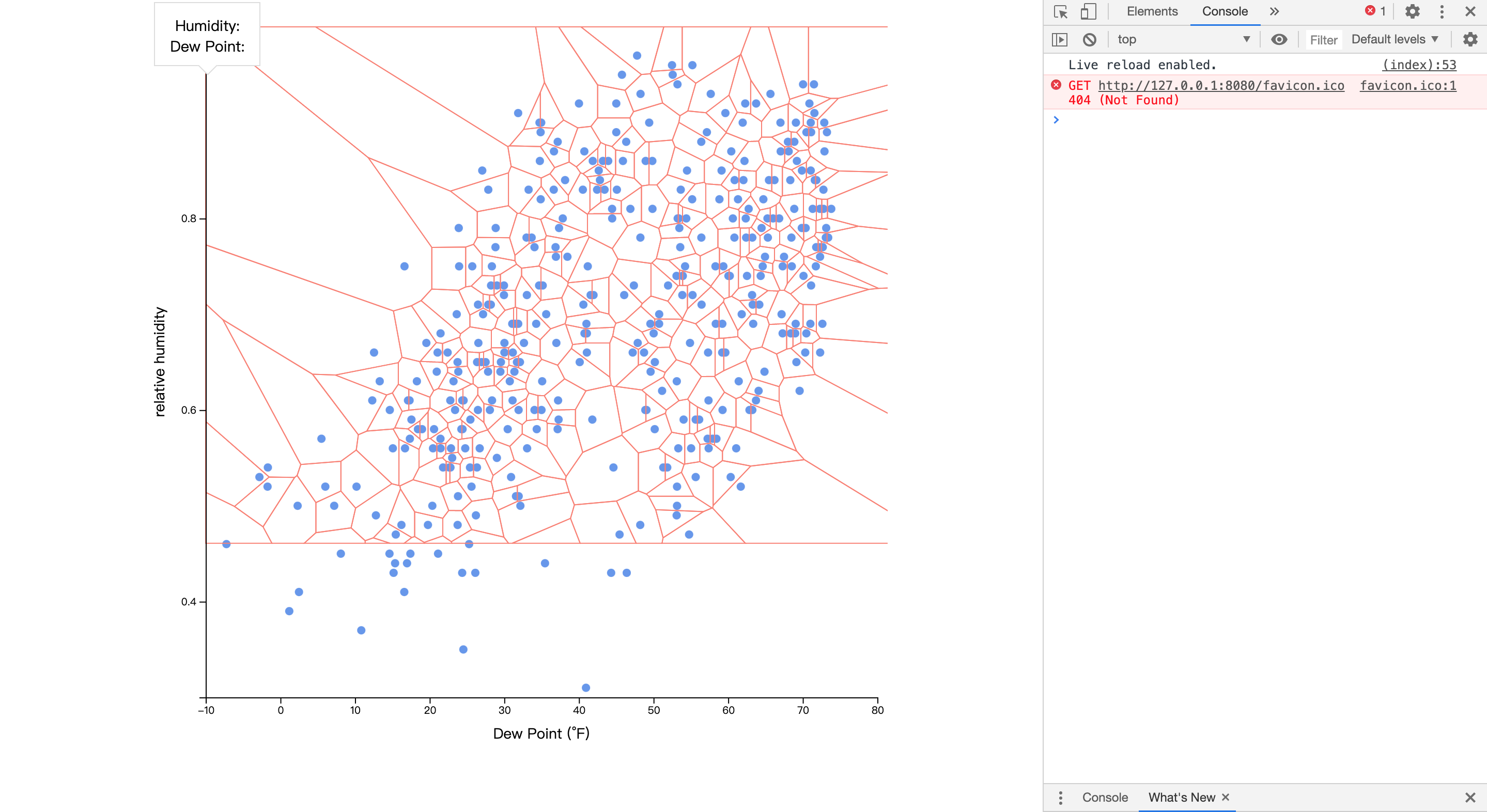Click the red error count badge
1487x812 pixels.
click(x=1375, y=11)
